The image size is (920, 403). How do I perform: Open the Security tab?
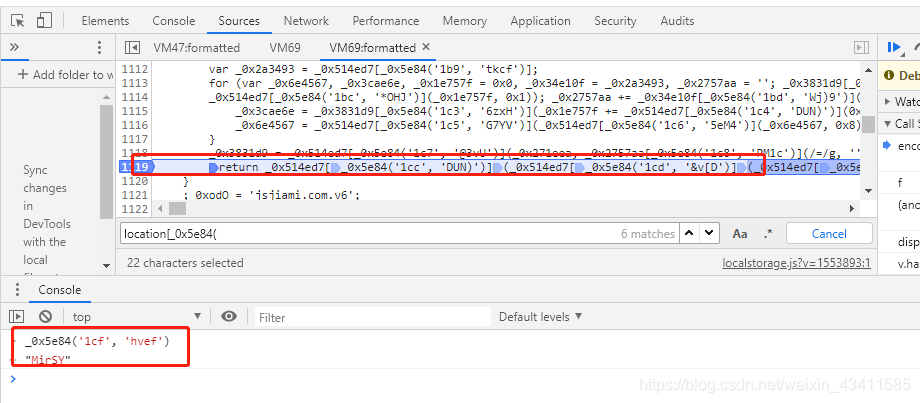point(615,21)
